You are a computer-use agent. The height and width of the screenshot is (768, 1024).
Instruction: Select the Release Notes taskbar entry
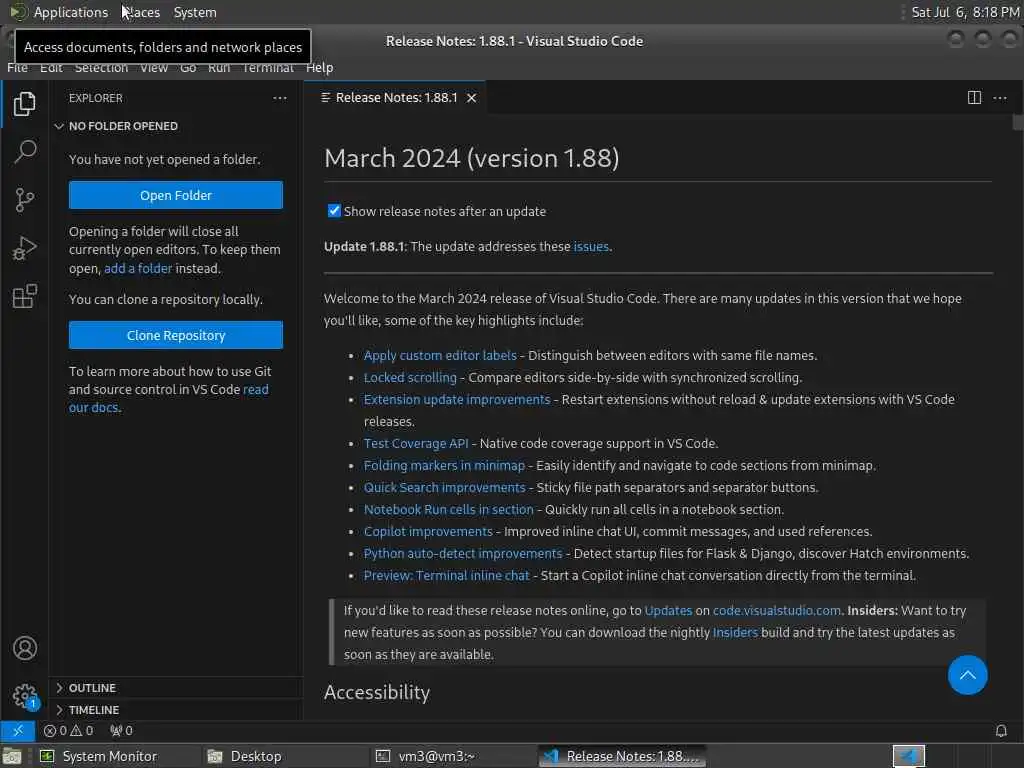pos(622,756)
